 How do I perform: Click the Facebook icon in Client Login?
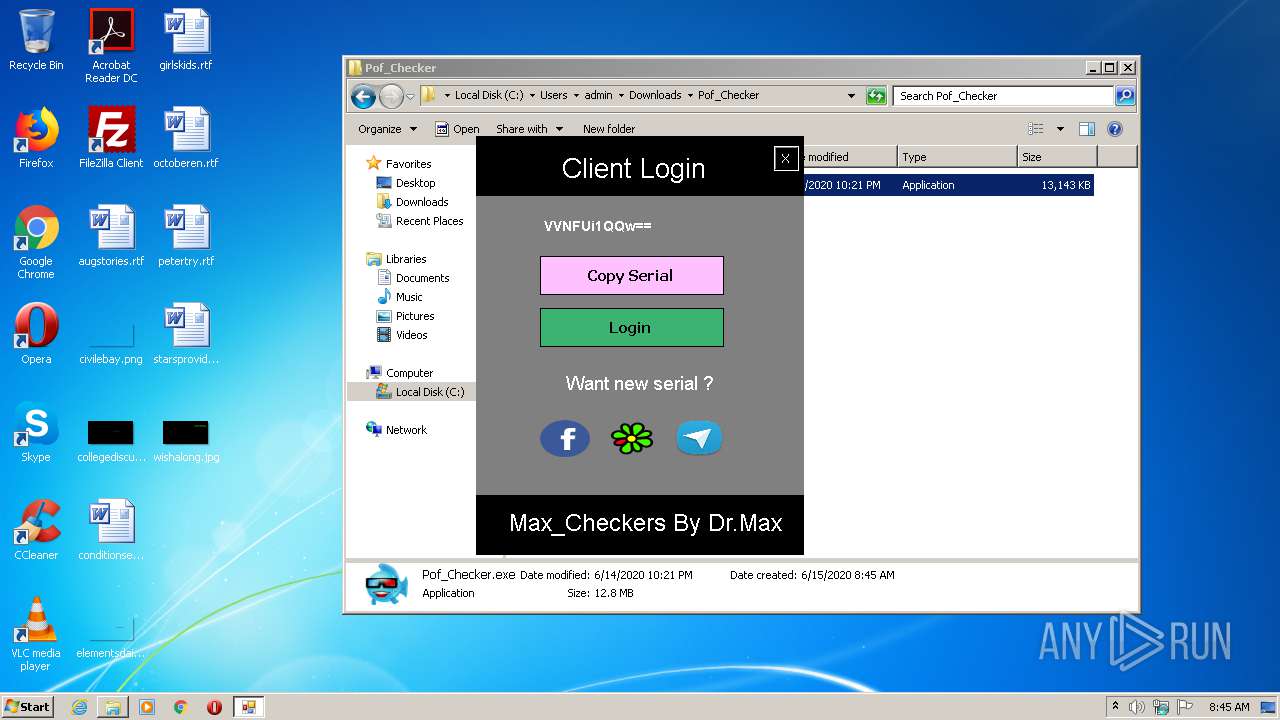(x=565, y=438)
